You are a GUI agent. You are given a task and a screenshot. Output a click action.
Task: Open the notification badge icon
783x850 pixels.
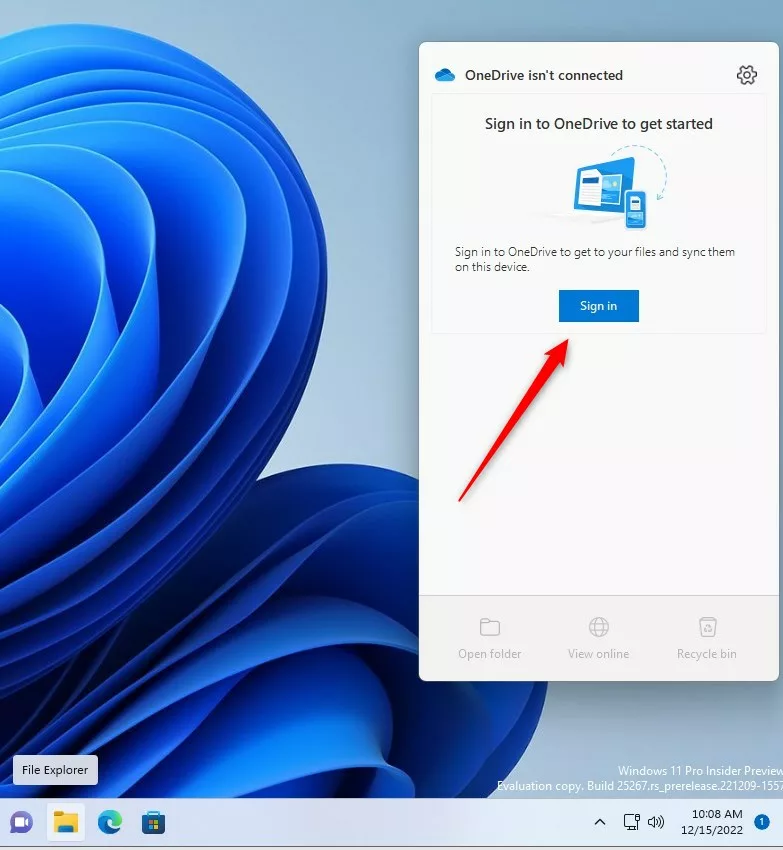[761, 822]
